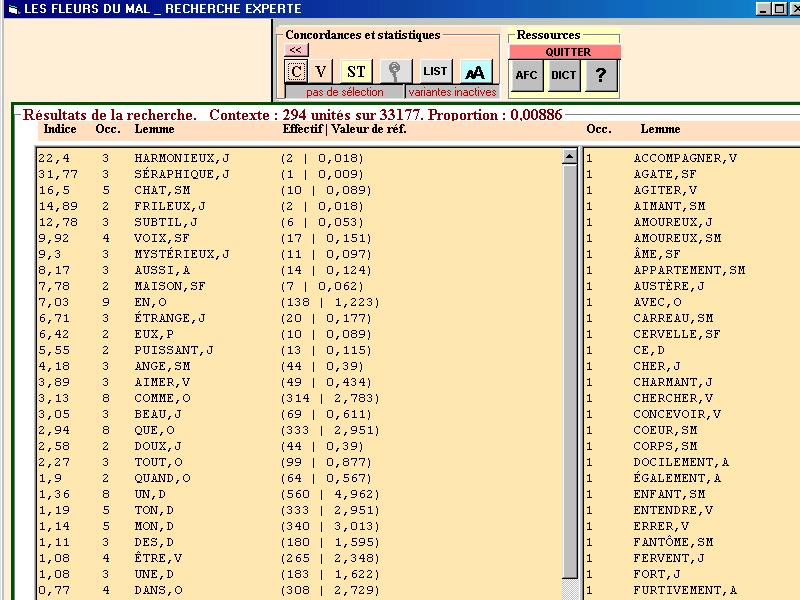Select DOCILEMENT,A in the right list
The image size is (800, 600).
click(x=692, y=462)
